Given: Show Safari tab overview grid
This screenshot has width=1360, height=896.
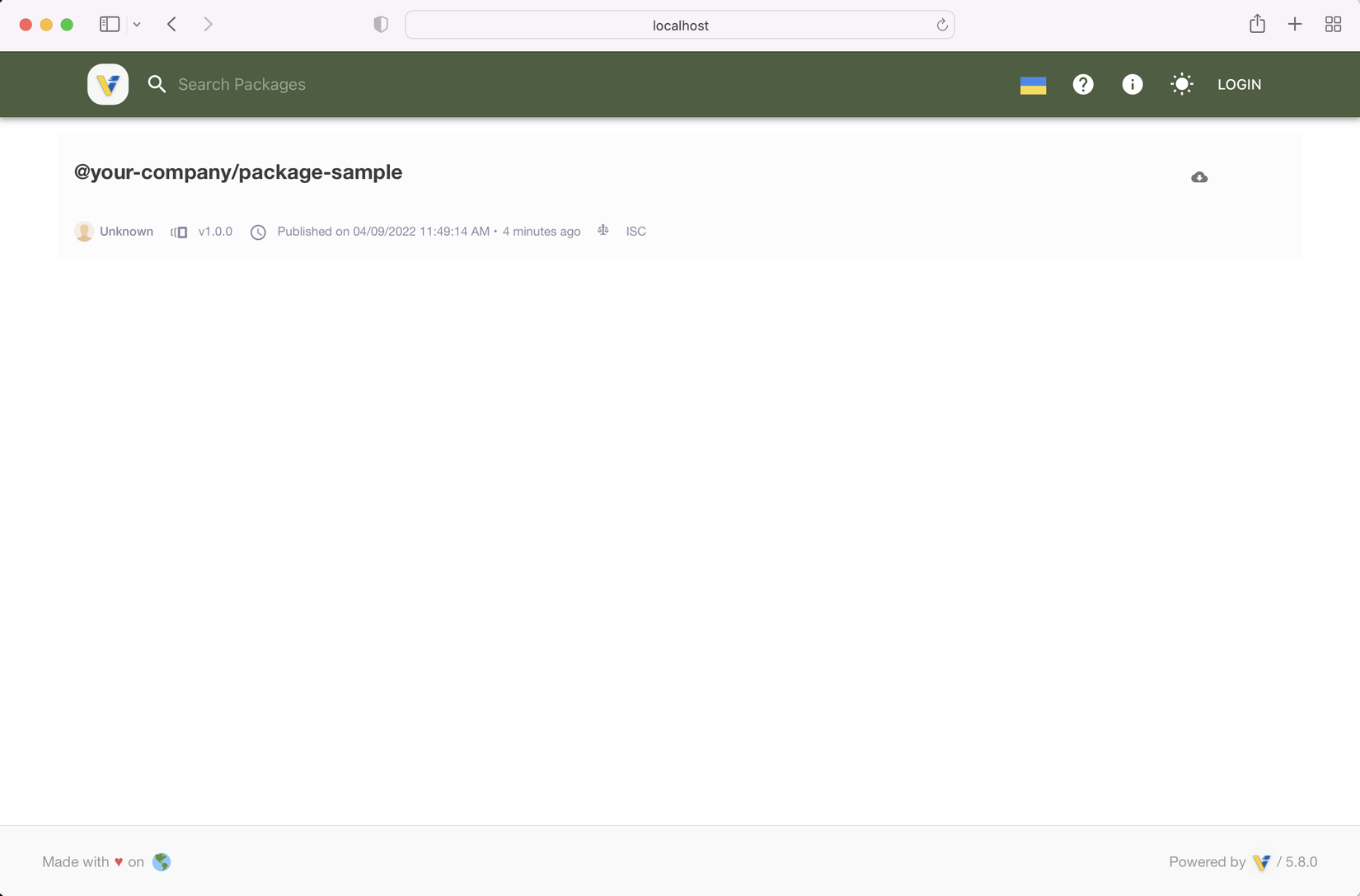Looking at the screenshot, I should [x=1333, y=25].
